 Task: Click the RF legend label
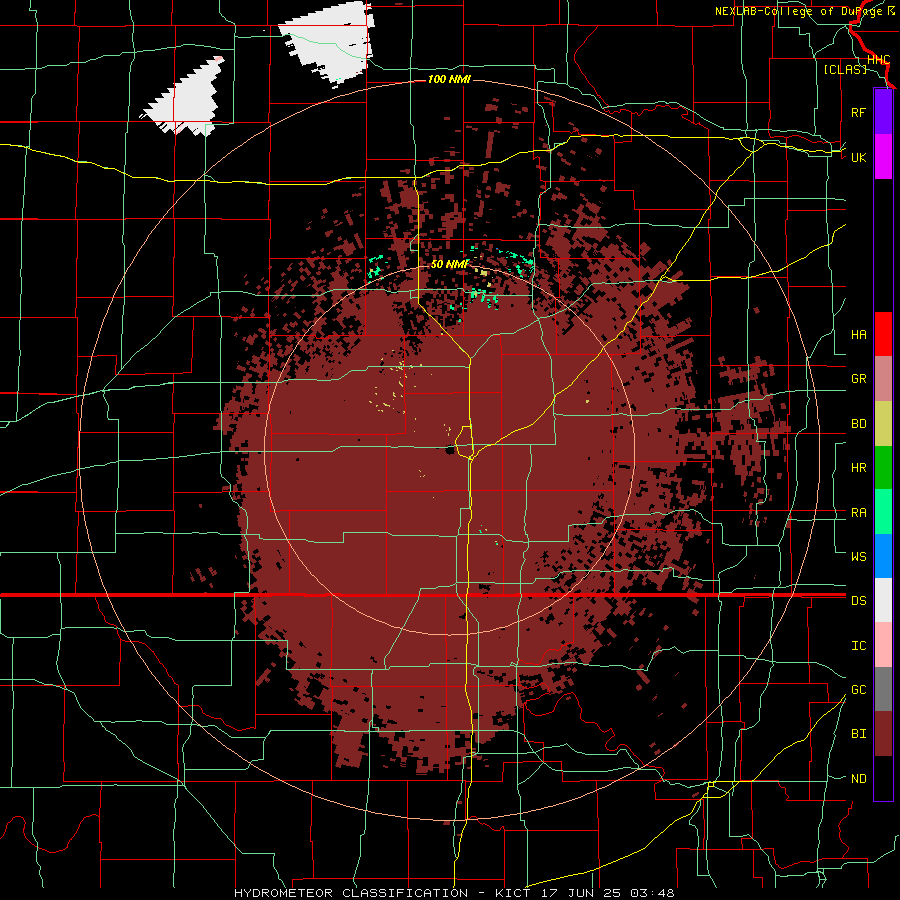pyautogui.click(x=858, y=112)
